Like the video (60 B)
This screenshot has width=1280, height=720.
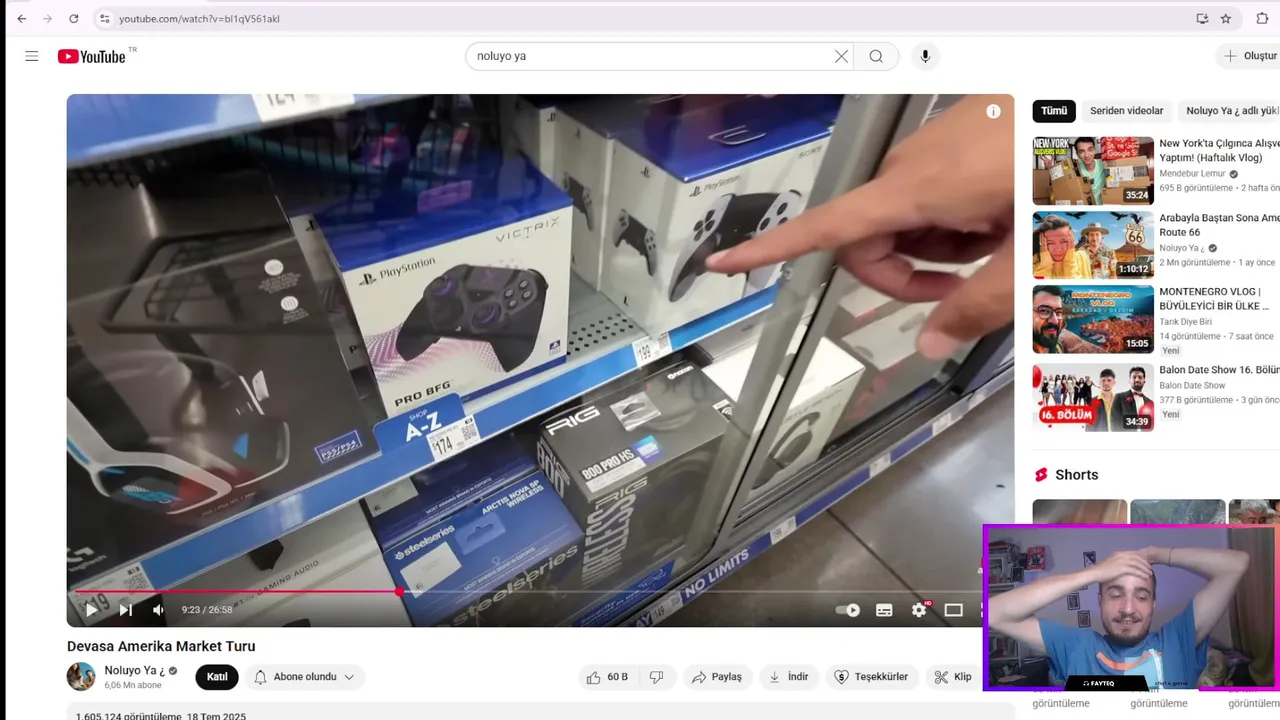click(608, 677)
